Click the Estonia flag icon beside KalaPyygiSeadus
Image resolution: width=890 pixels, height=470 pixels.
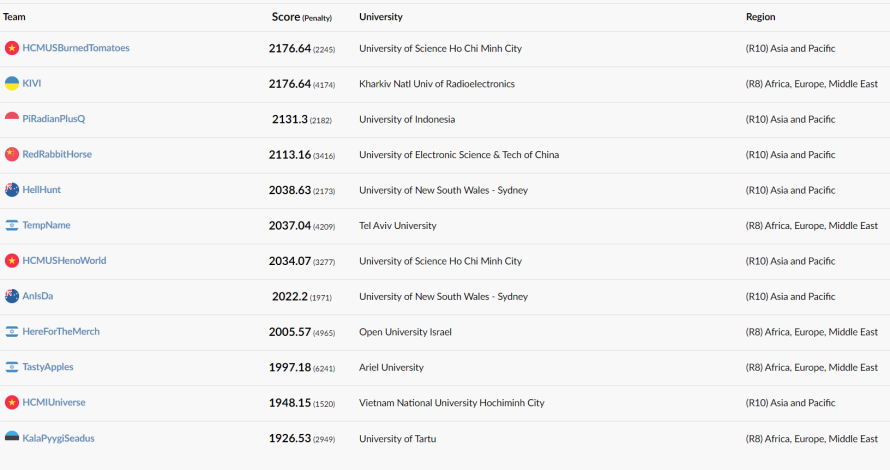pyautogui.click(x=12, y=438)
